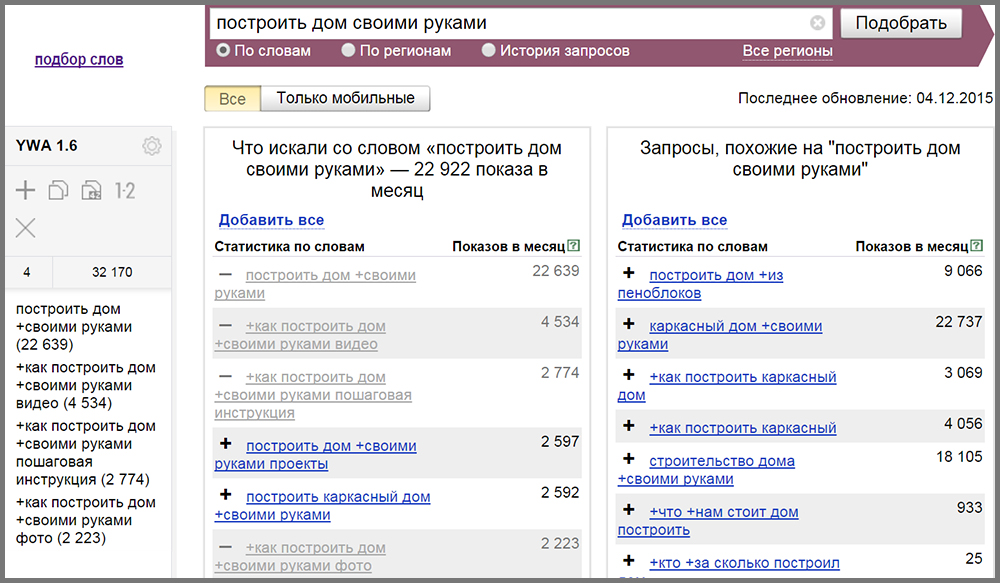The image size is (1000, 583).
Task: Click help icon beside left Показов в месяц
Action: pos(573,246)
